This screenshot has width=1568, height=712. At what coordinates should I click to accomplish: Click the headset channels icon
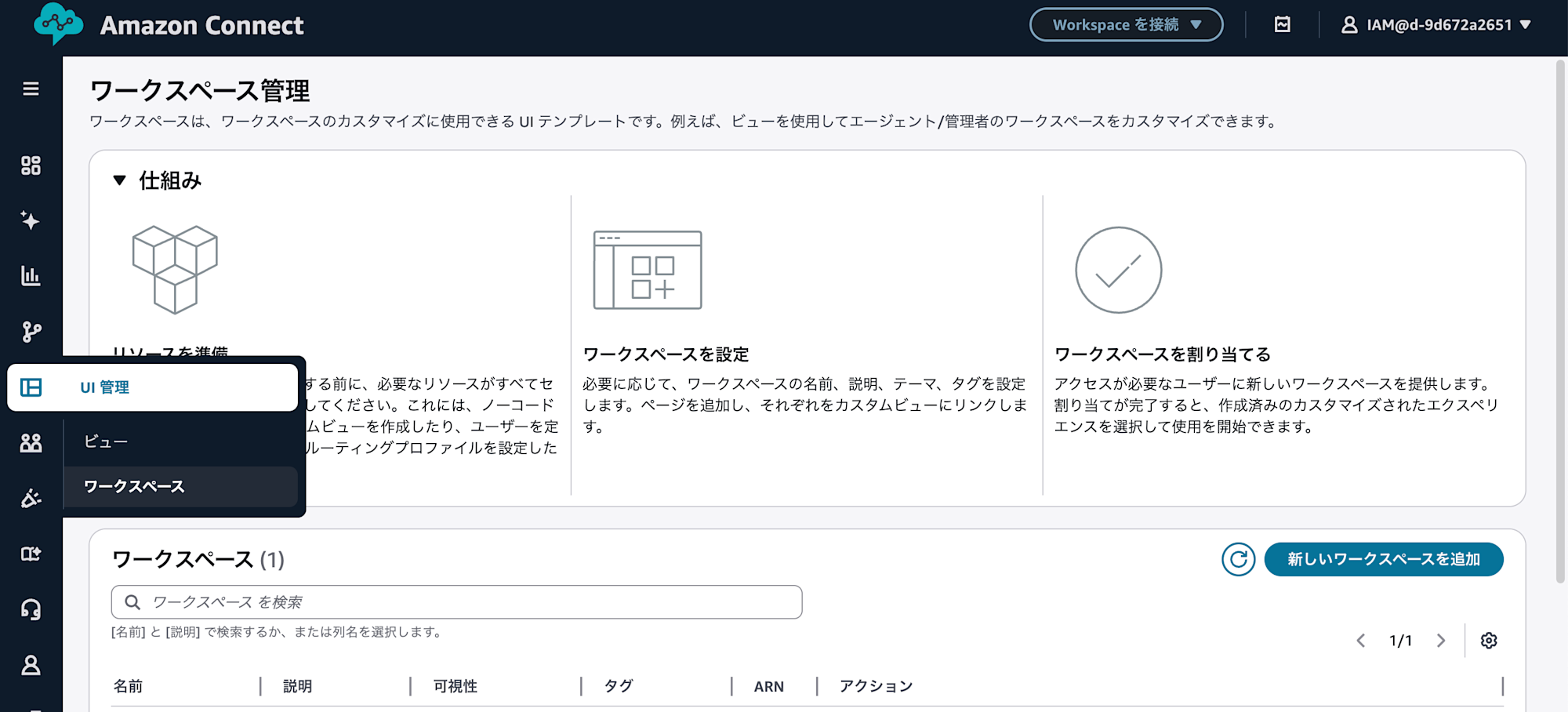tap(31, 609)
